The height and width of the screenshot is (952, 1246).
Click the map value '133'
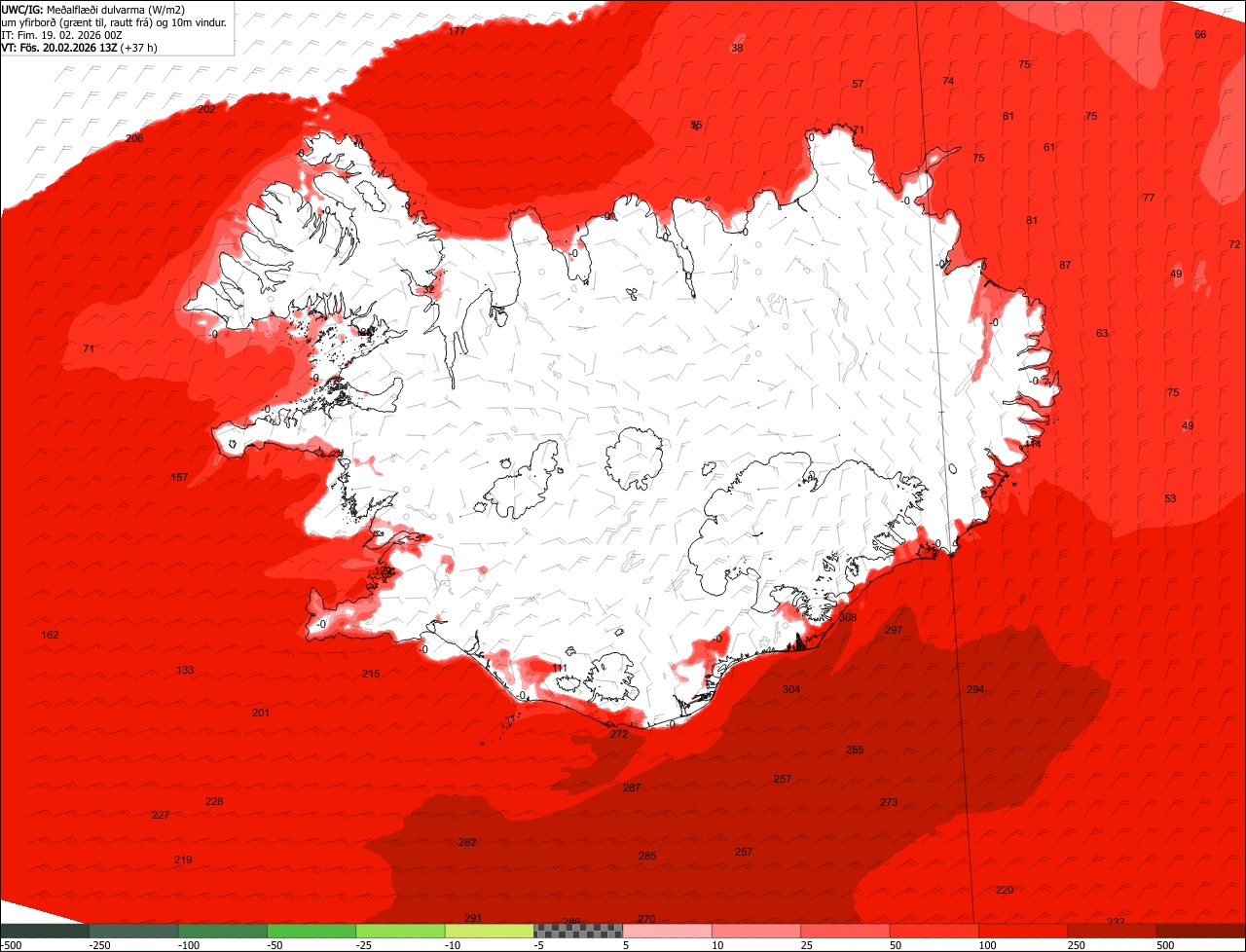click(x=185, y=670)
